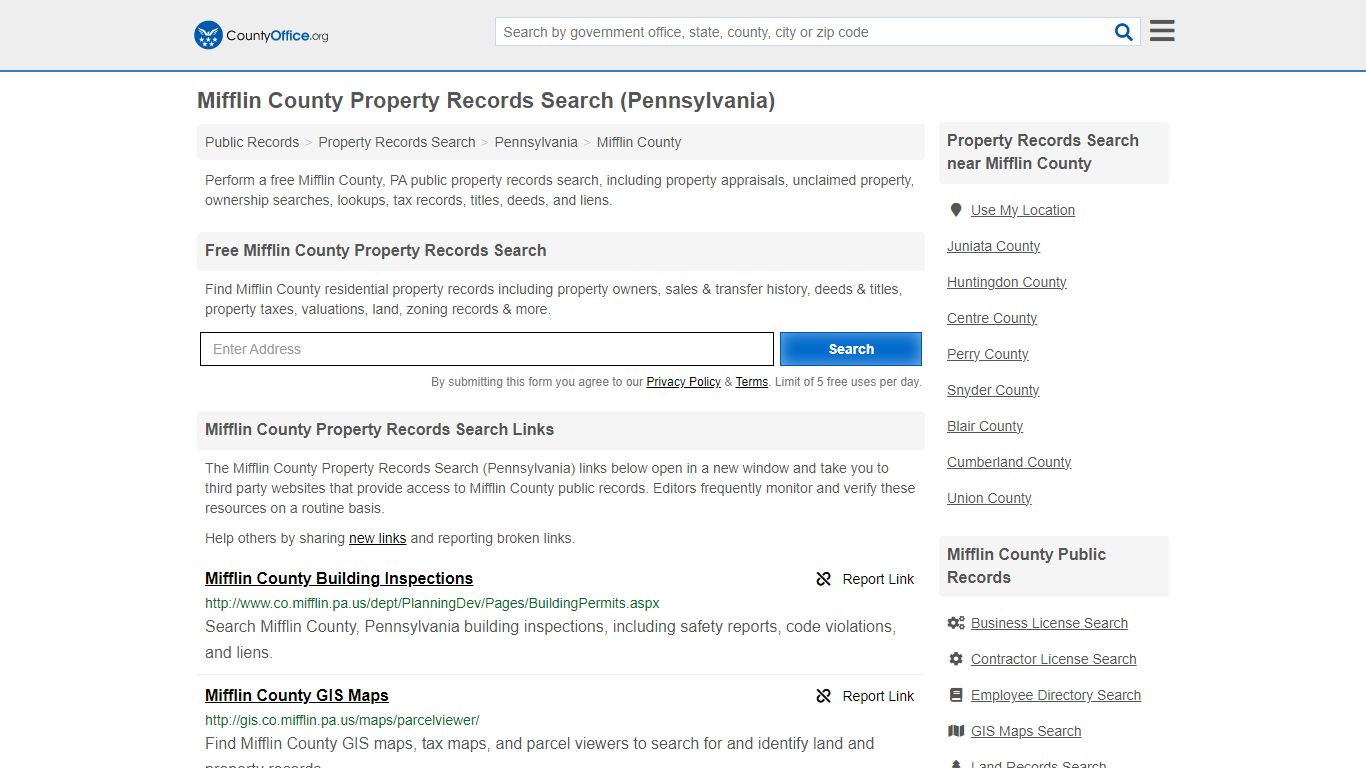Click the map icon beside GIS Maps Search

click(x=956, y=731)
